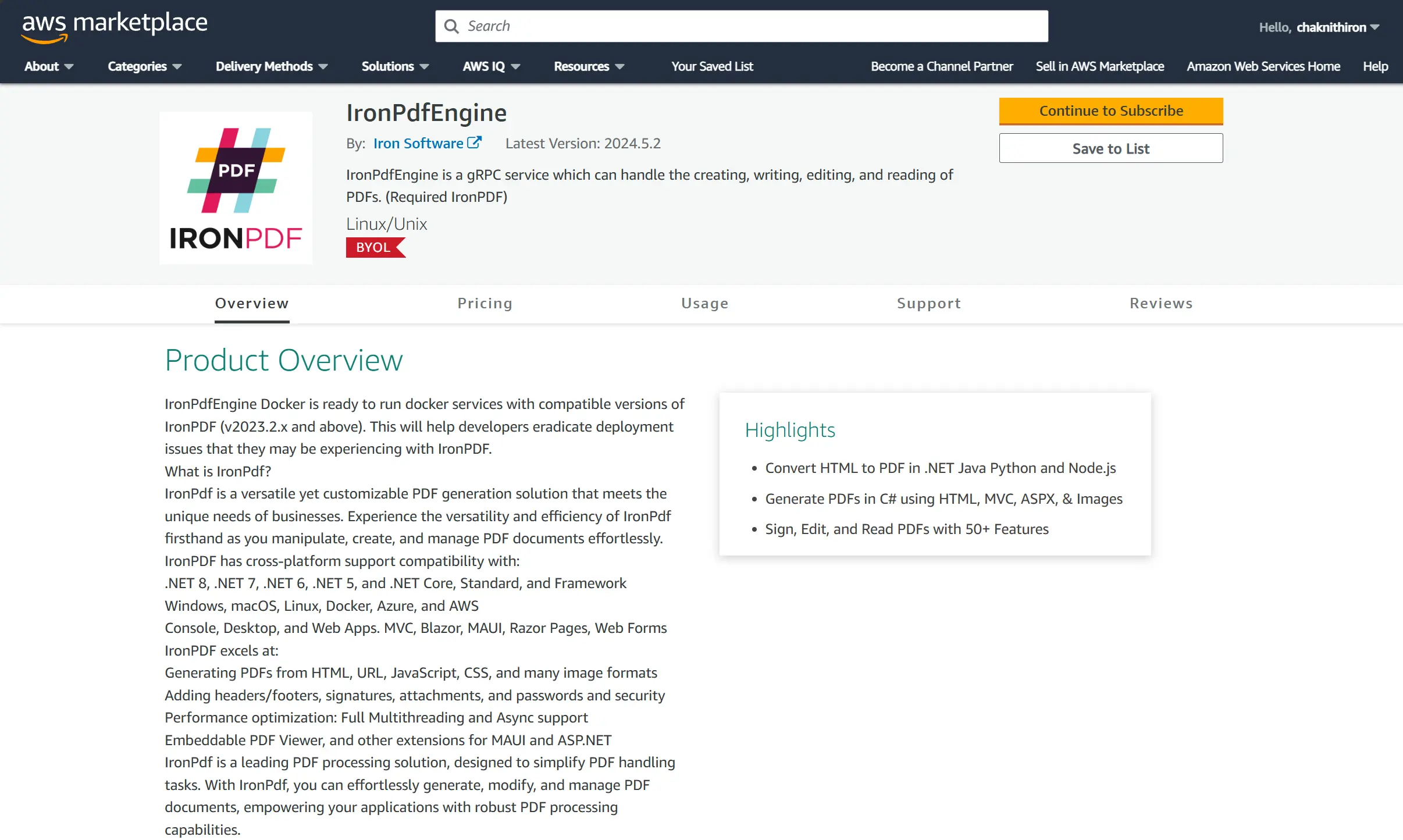Click Continue to Subscribe button
The width and height of the screenshot is (1403, 840).
click(x=1110, y=110)
